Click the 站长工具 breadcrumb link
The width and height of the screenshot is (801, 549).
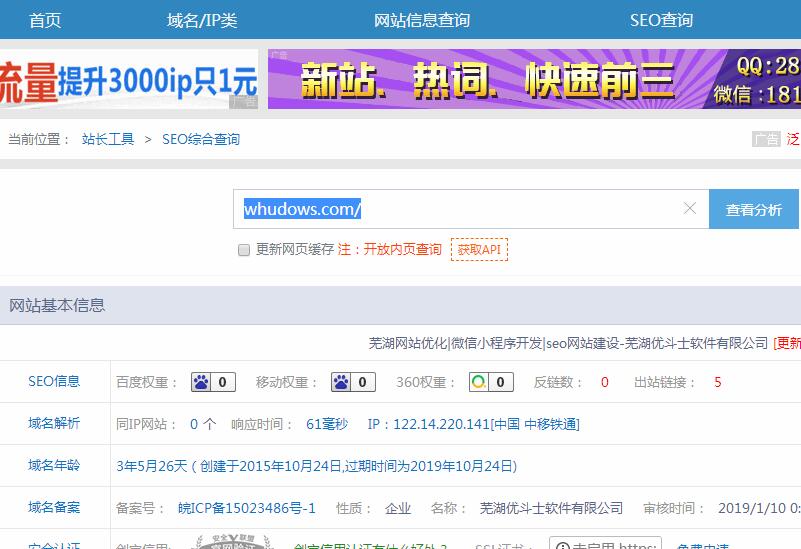[x=108, y=139]
